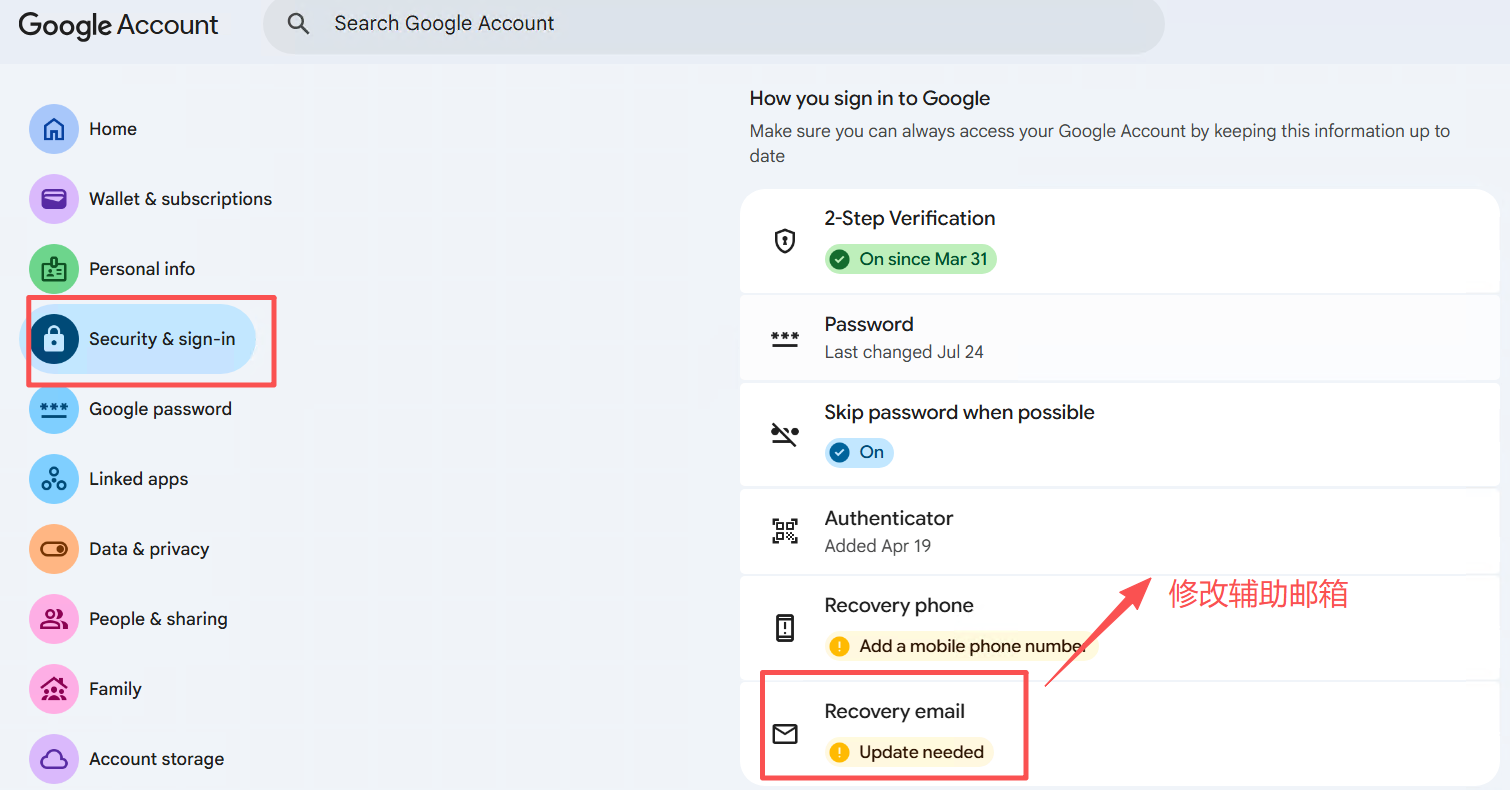This screenshot has height=790, width=1510.
Task: Open Security & sign-in menu item
Action: tap(138, 339)
